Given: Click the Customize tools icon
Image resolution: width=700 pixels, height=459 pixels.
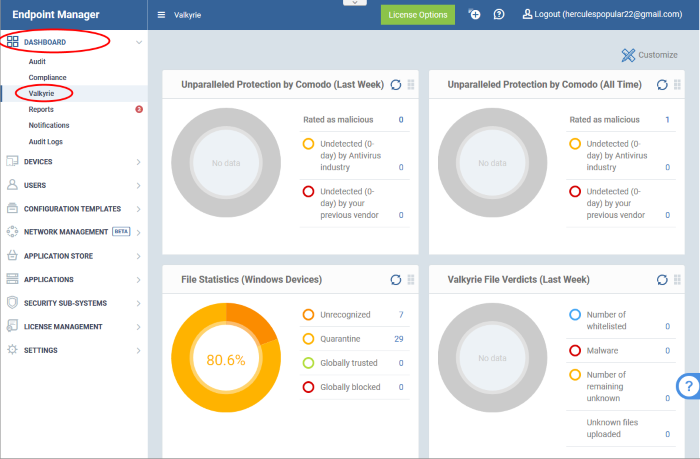Looking at the screenshot, I should 628,55.
